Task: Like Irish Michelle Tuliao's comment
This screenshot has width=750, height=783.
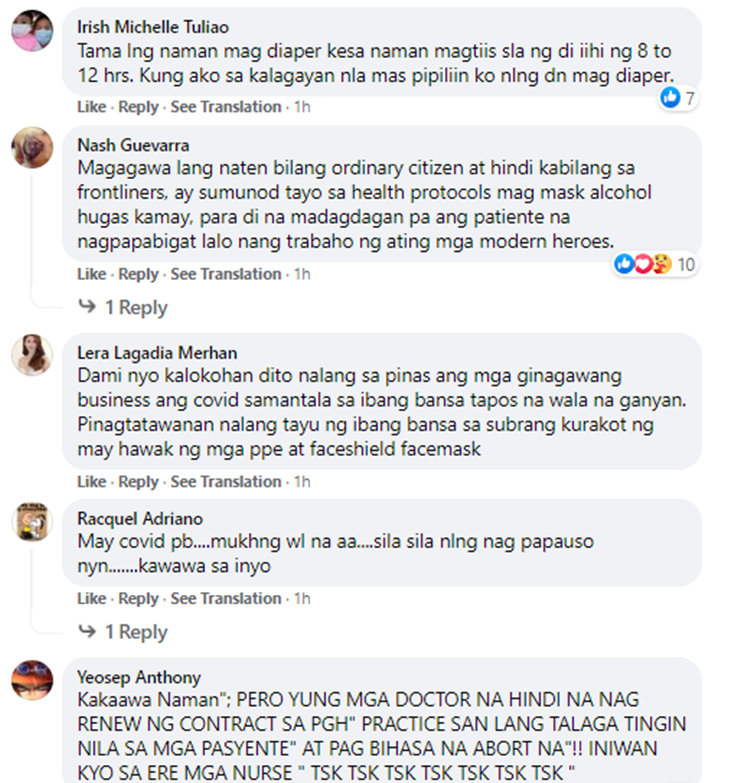Action: (91, 107)
